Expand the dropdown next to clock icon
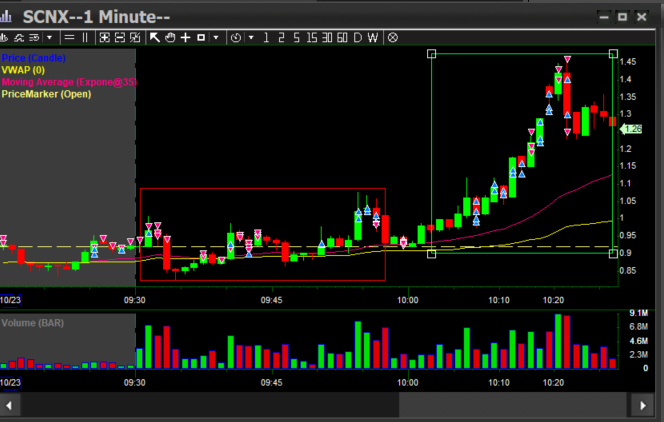Image resolution: width=664 pixels, height=422 pixels. pos(251,38)
